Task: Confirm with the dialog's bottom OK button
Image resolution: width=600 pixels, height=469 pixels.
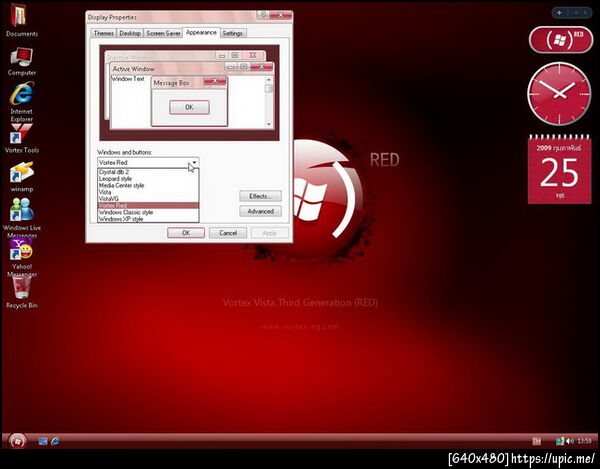Action: (186, 233)
